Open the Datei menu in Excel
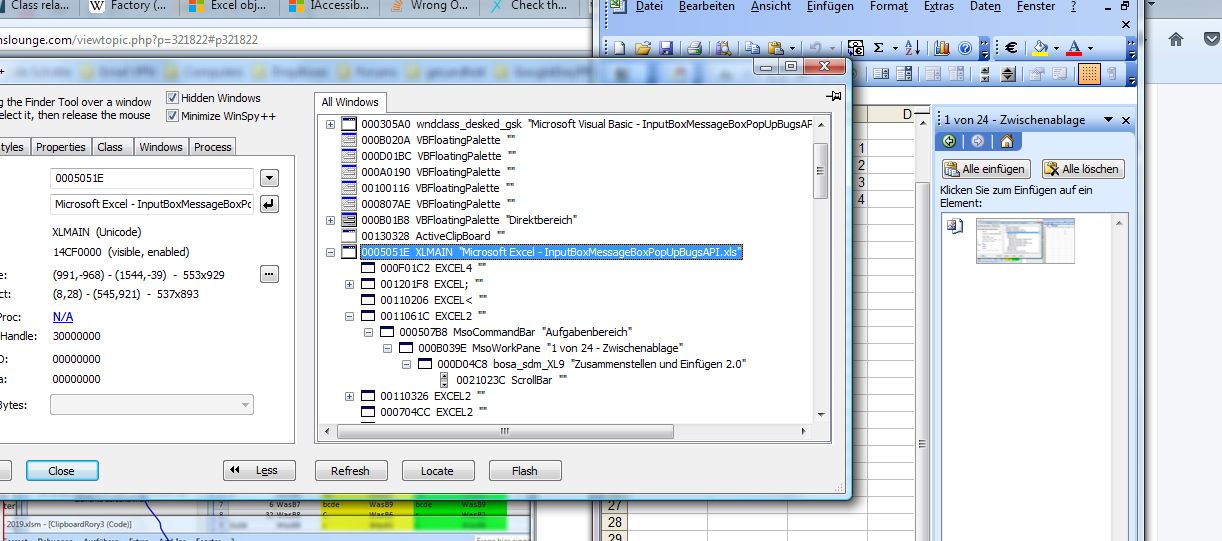This screenshot has width=1222, height=541. pos(649,6)
